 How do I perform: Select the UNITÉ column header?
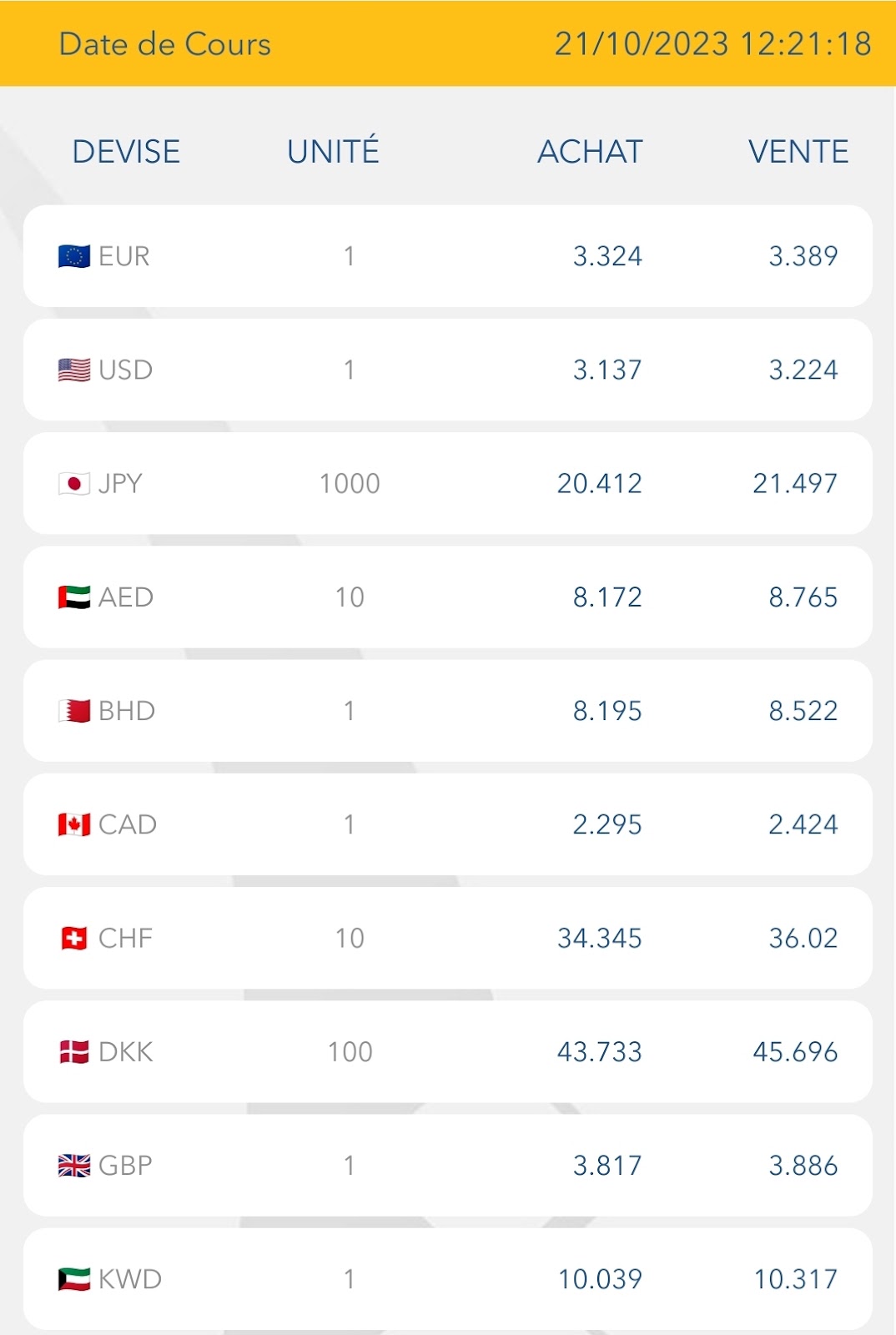333,150
